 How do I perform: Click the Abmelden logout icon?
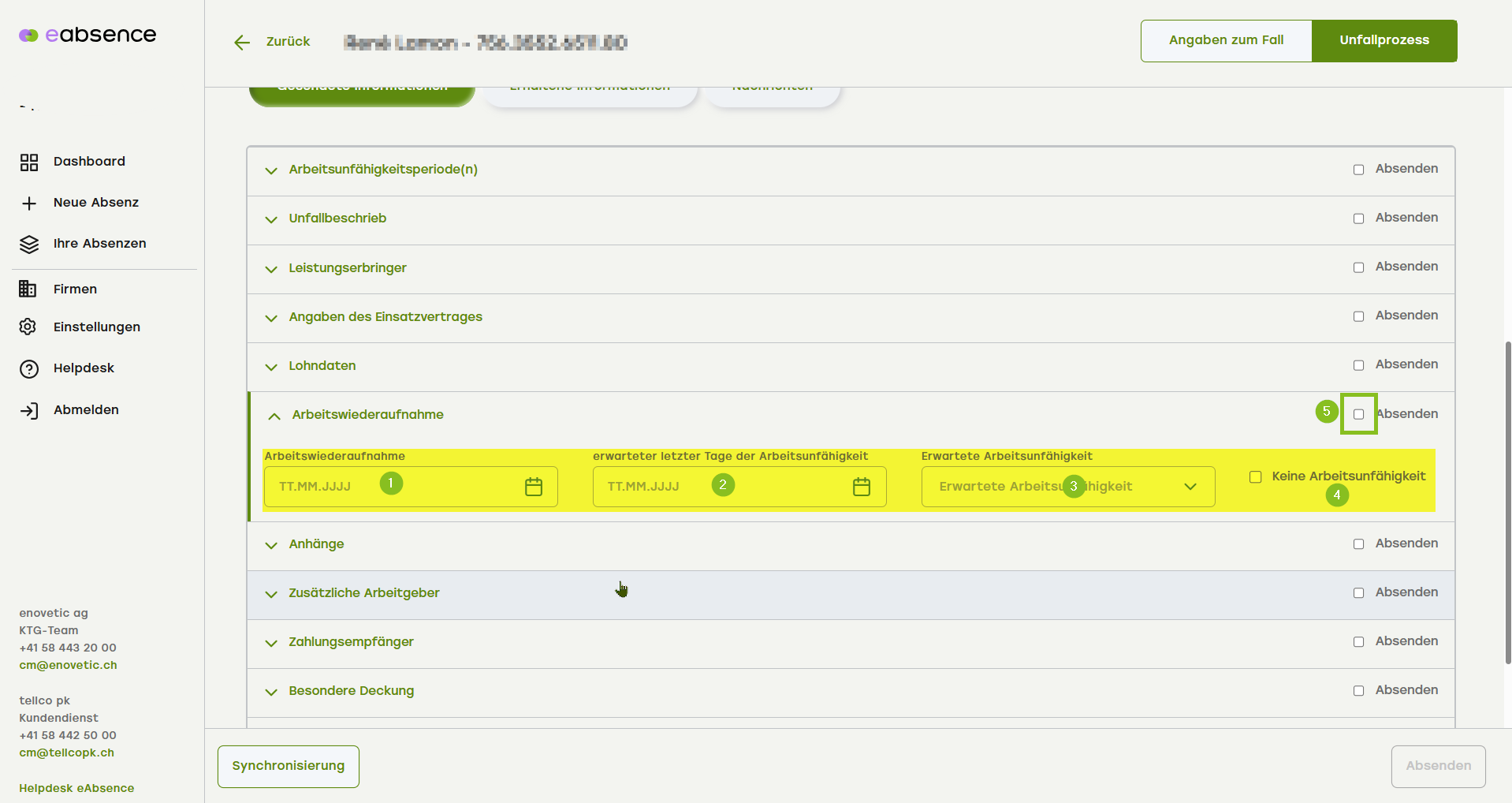(x=29, y=411)
